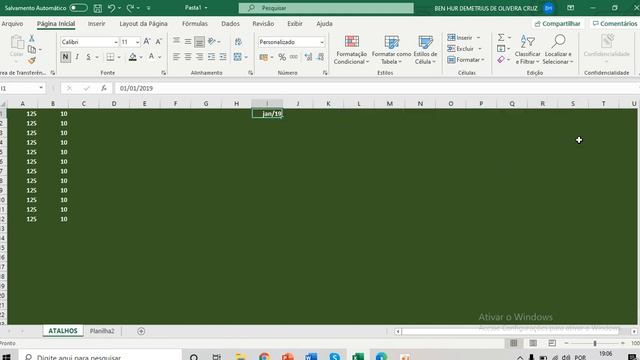Align cell text right

199,57
